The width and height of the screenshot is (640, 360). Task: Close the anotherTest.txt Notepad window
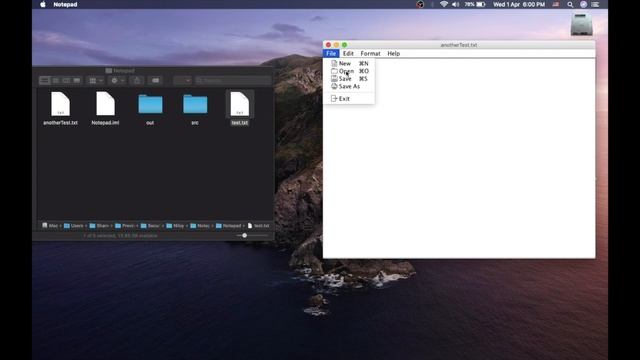tap(328, 45)
